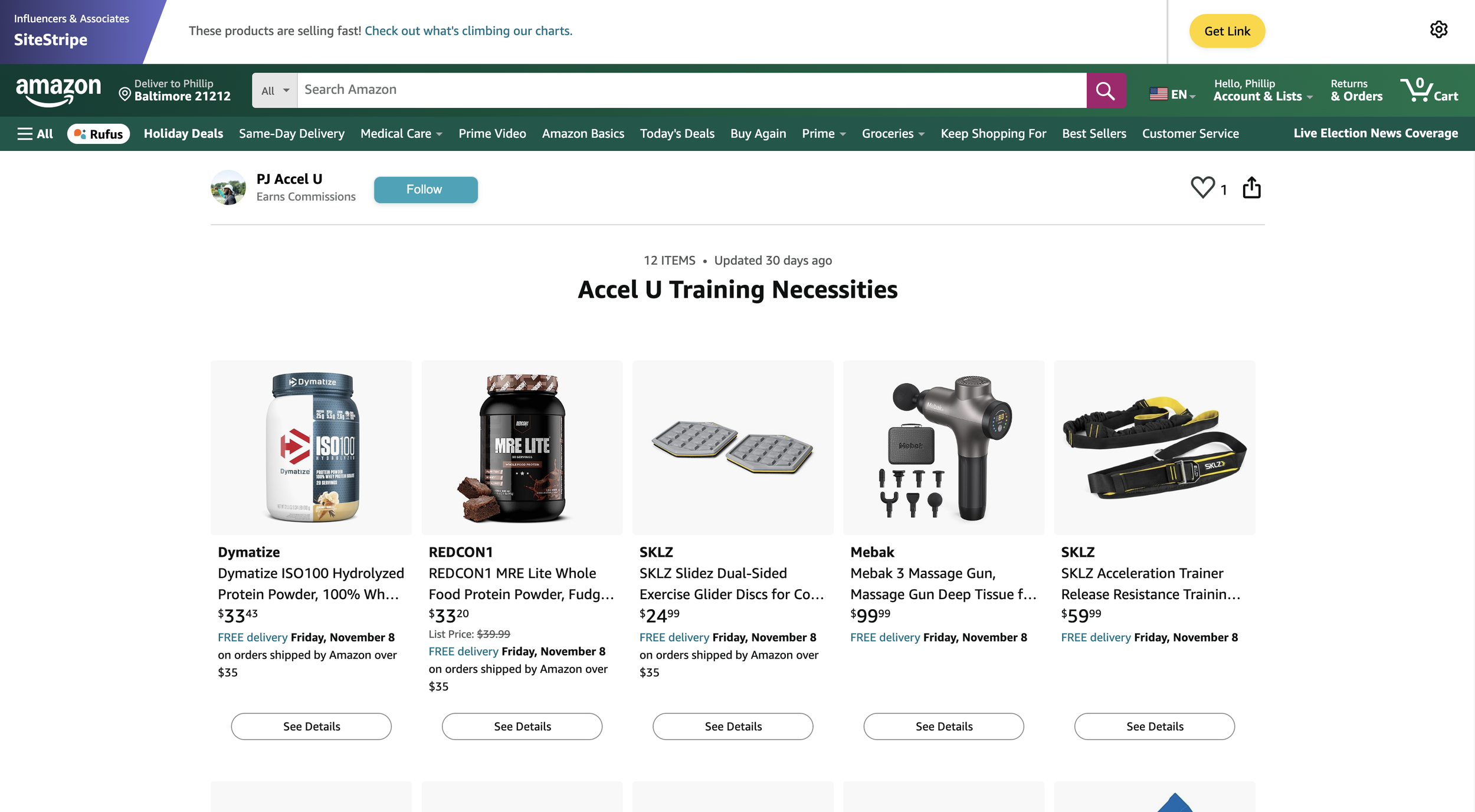See Details for Mebak massage gun

tap(943, 726)
